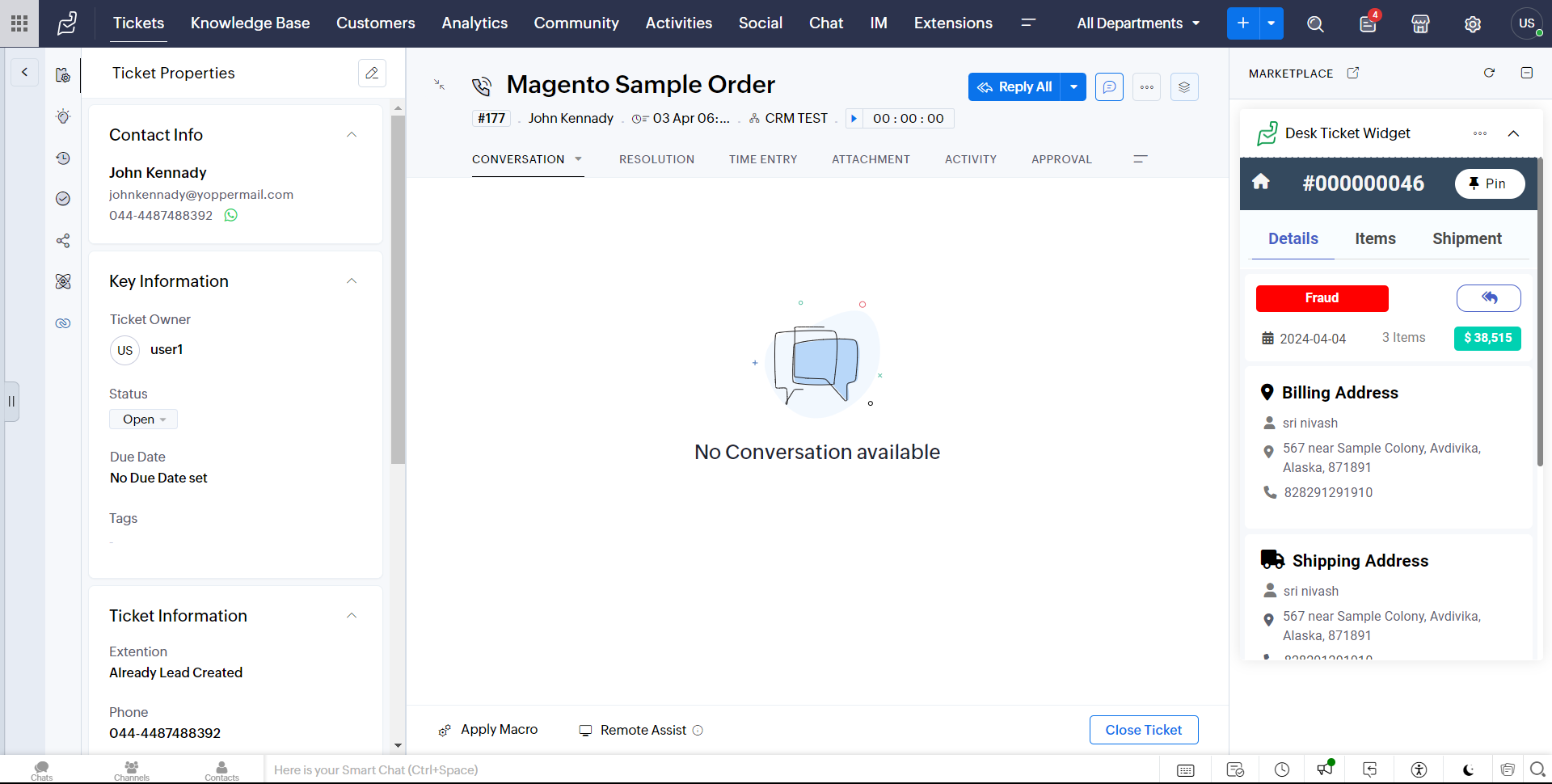Pin the order #000000046
1552x784 pixels.
(x=1489, y=183)
